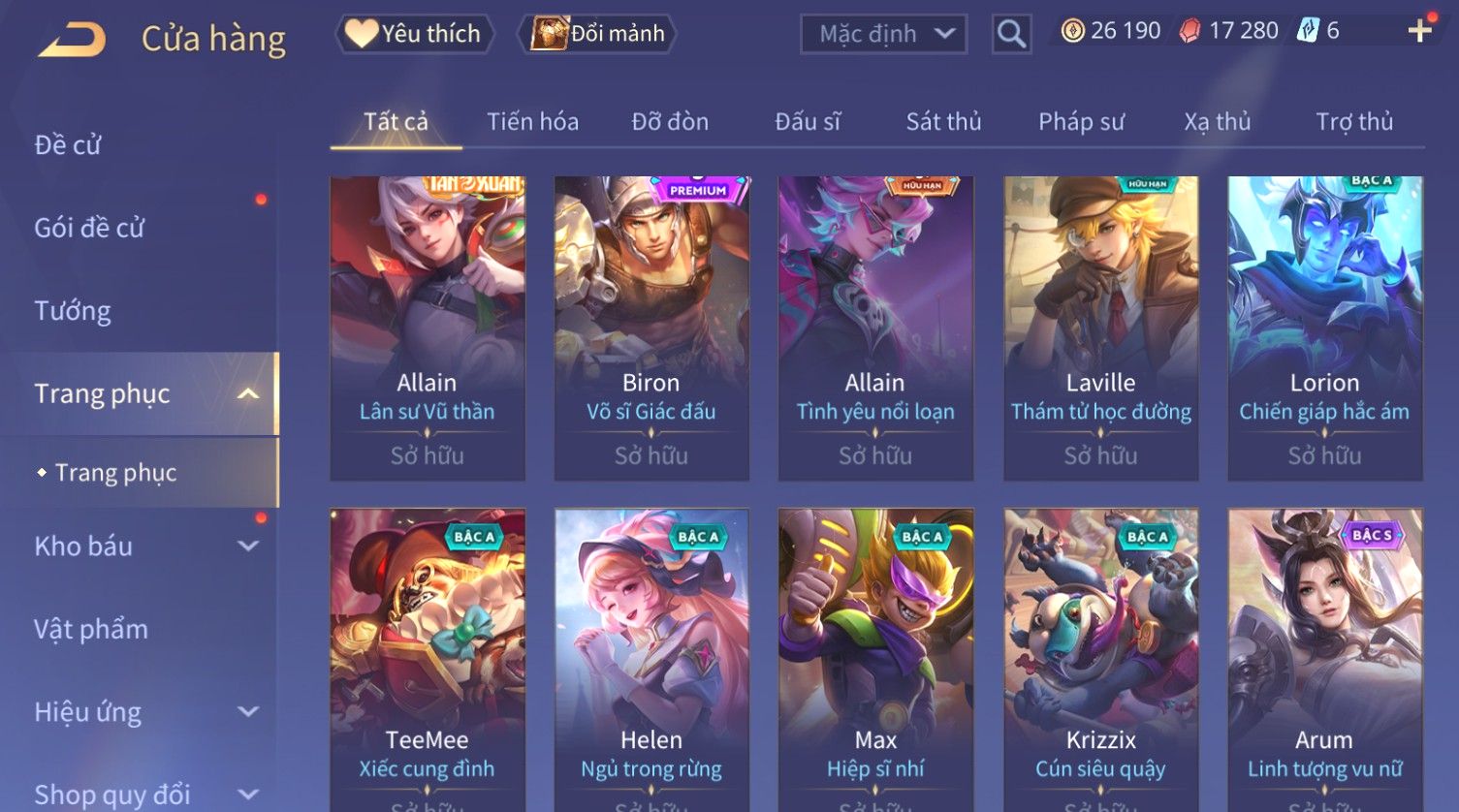Screen dimensions: 1459x812
Task: Tap the blue voucher currency icon
Action: (x=1309, y=31)
